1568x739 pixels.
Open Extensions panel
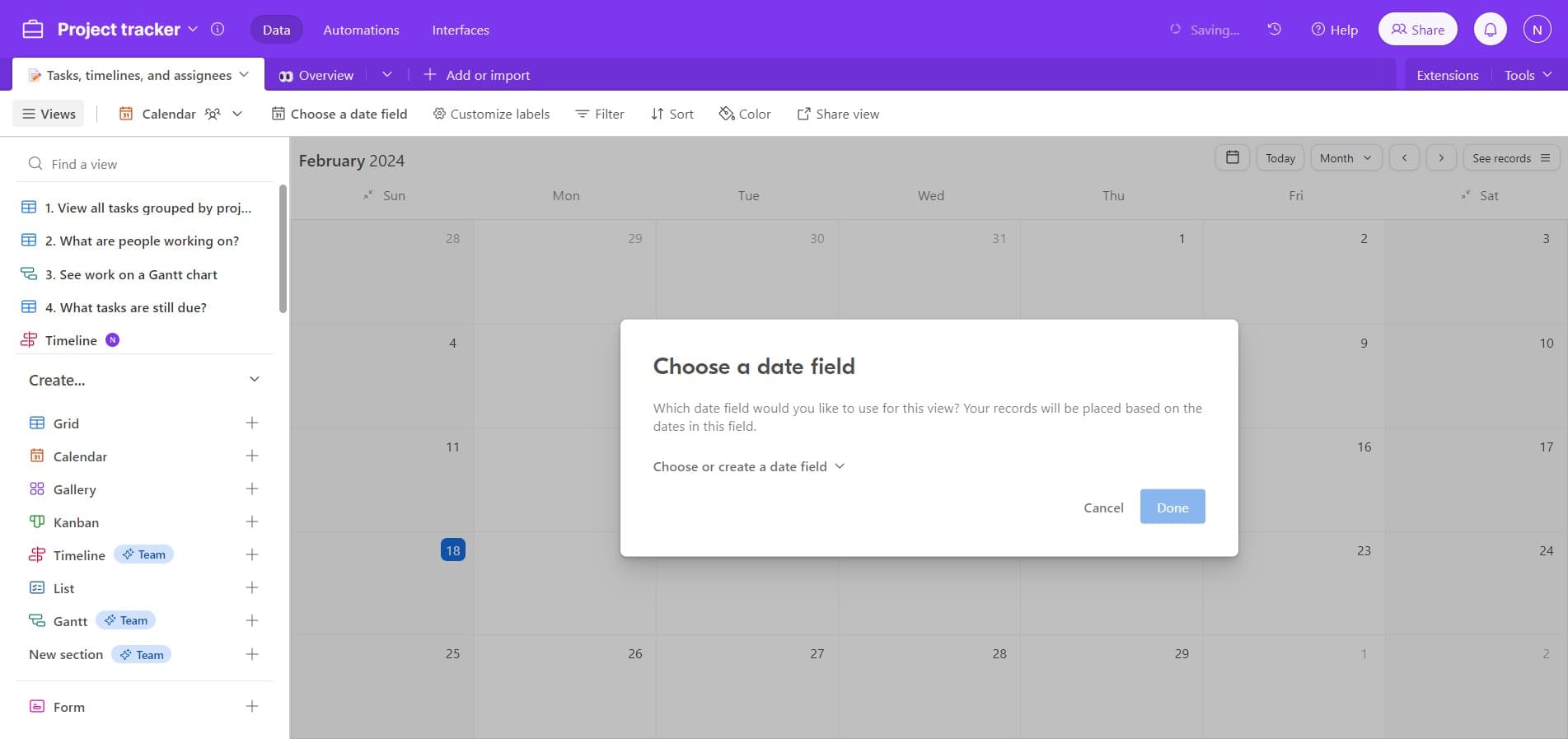click(1448, 75)
